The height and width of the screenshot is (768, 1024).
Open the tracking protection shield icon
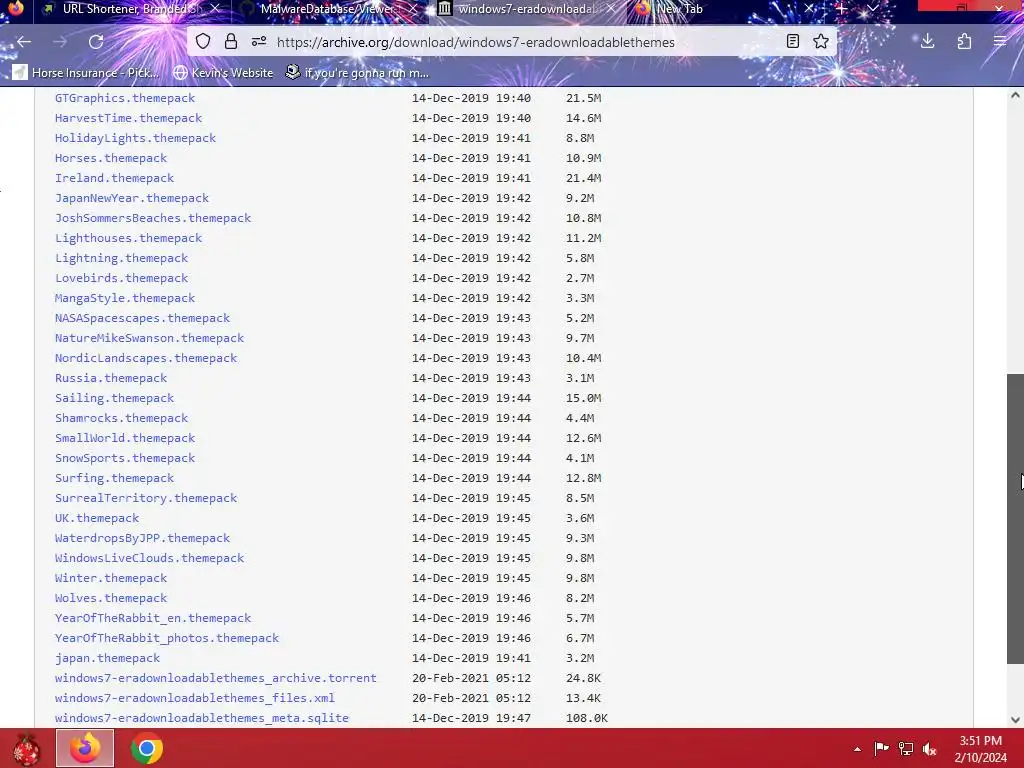[203, 42]
